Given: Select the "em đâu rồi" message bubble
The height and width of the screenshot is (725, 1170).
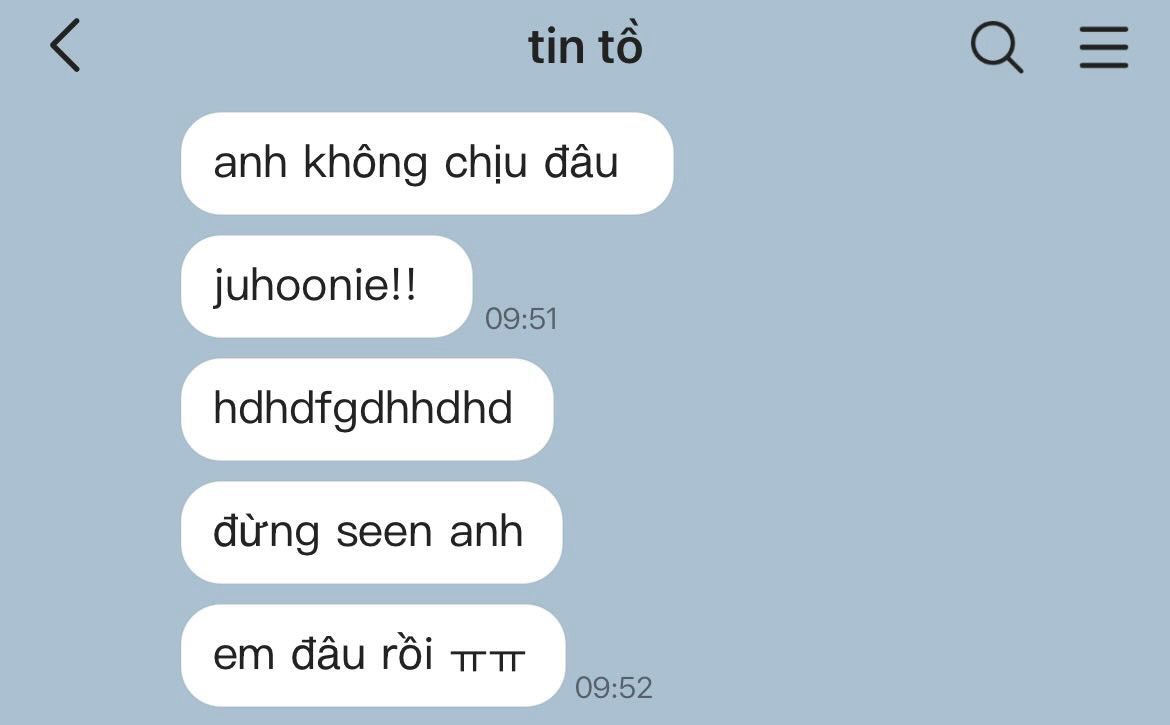Looking at the screenshot, I should (x=373, y=656).
